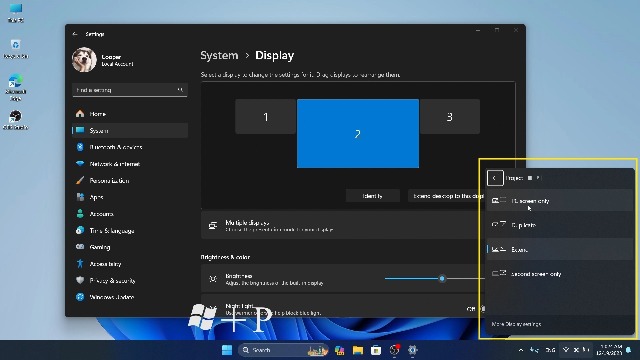This screenshot has height=360, width=640.
Task: Open network and volume quick settings
Action: pos(576,350)
